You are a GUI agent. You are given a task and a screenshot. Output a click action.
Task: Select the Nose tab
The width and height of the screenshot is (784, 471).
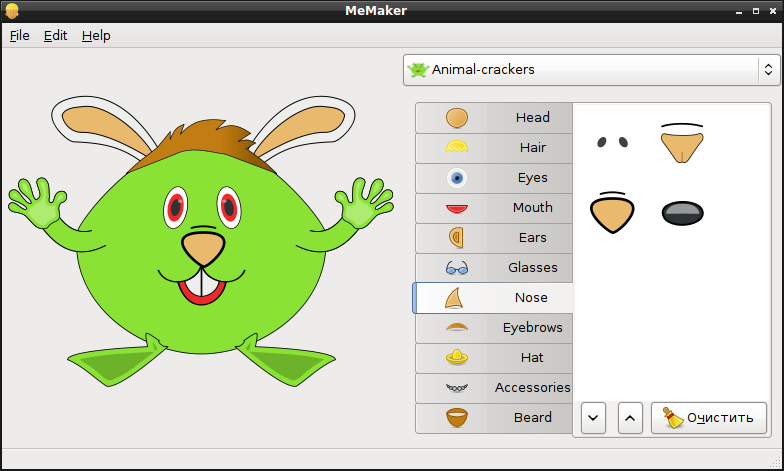click(x=493, y=298)
